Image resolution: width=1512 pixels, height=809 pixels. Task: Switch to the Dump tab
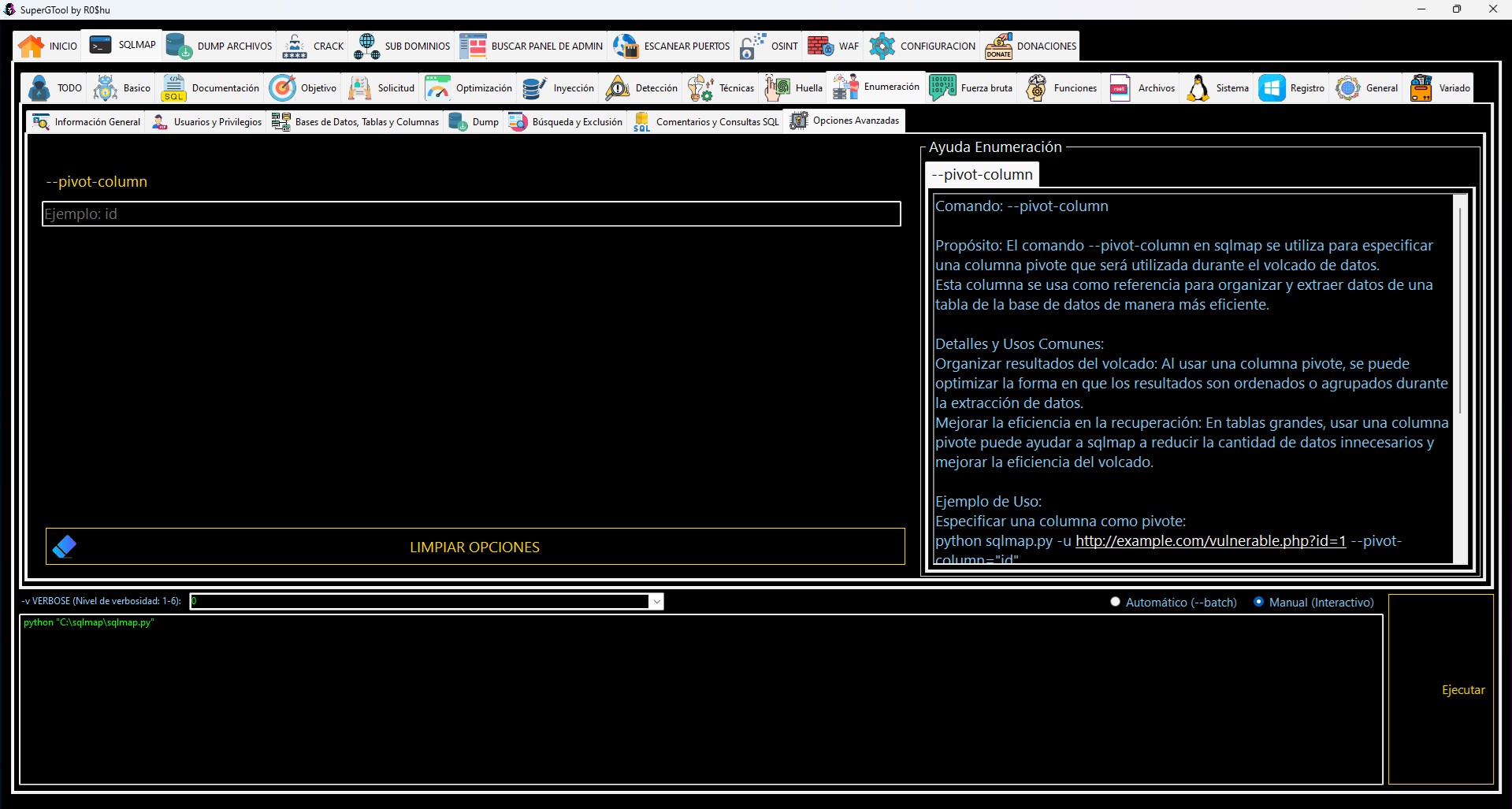click(474, 122)
